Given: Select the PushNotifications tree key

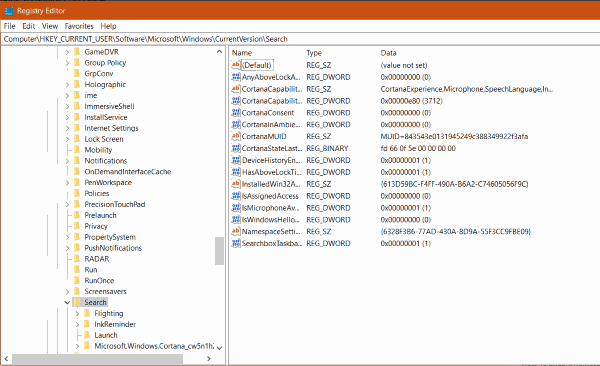Looking at the screenshot, I should coord(113,248).
